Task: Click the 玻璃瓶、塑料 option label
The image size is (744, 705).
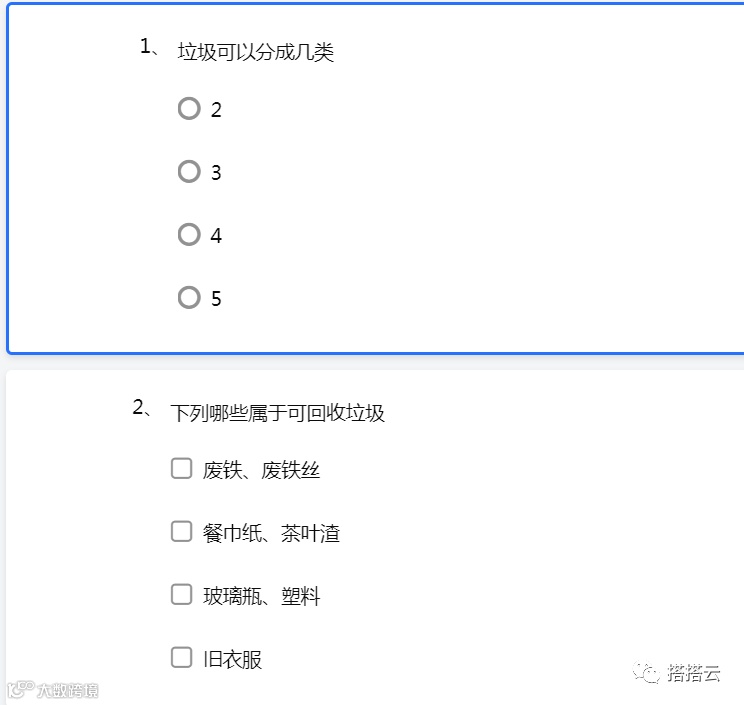Action: pyautogui.click(x=261, y=596)
